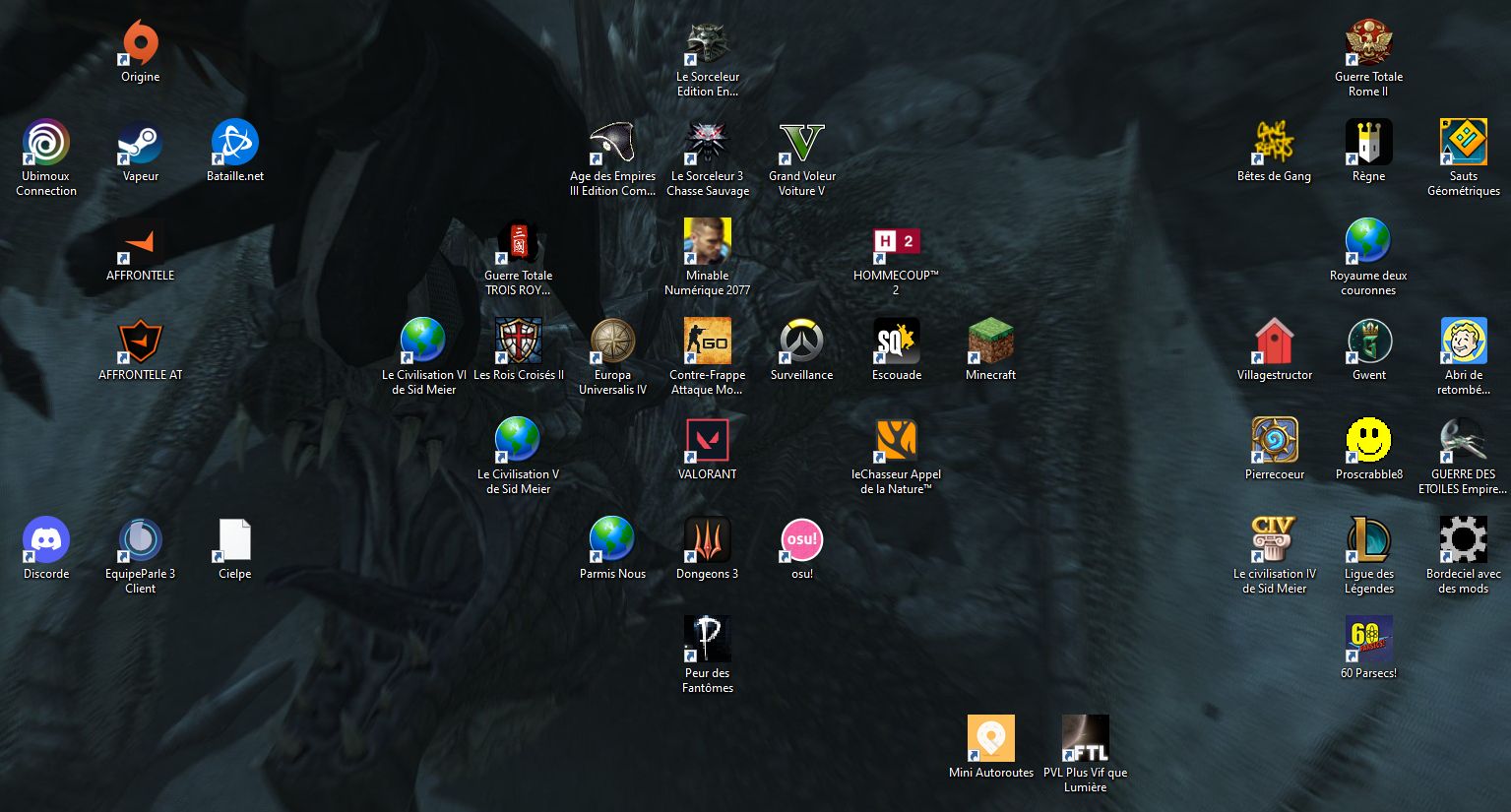1511x812 pixels.
Task: Click the Bêtes de Gang icon
Action: (x=1275, y=143)
